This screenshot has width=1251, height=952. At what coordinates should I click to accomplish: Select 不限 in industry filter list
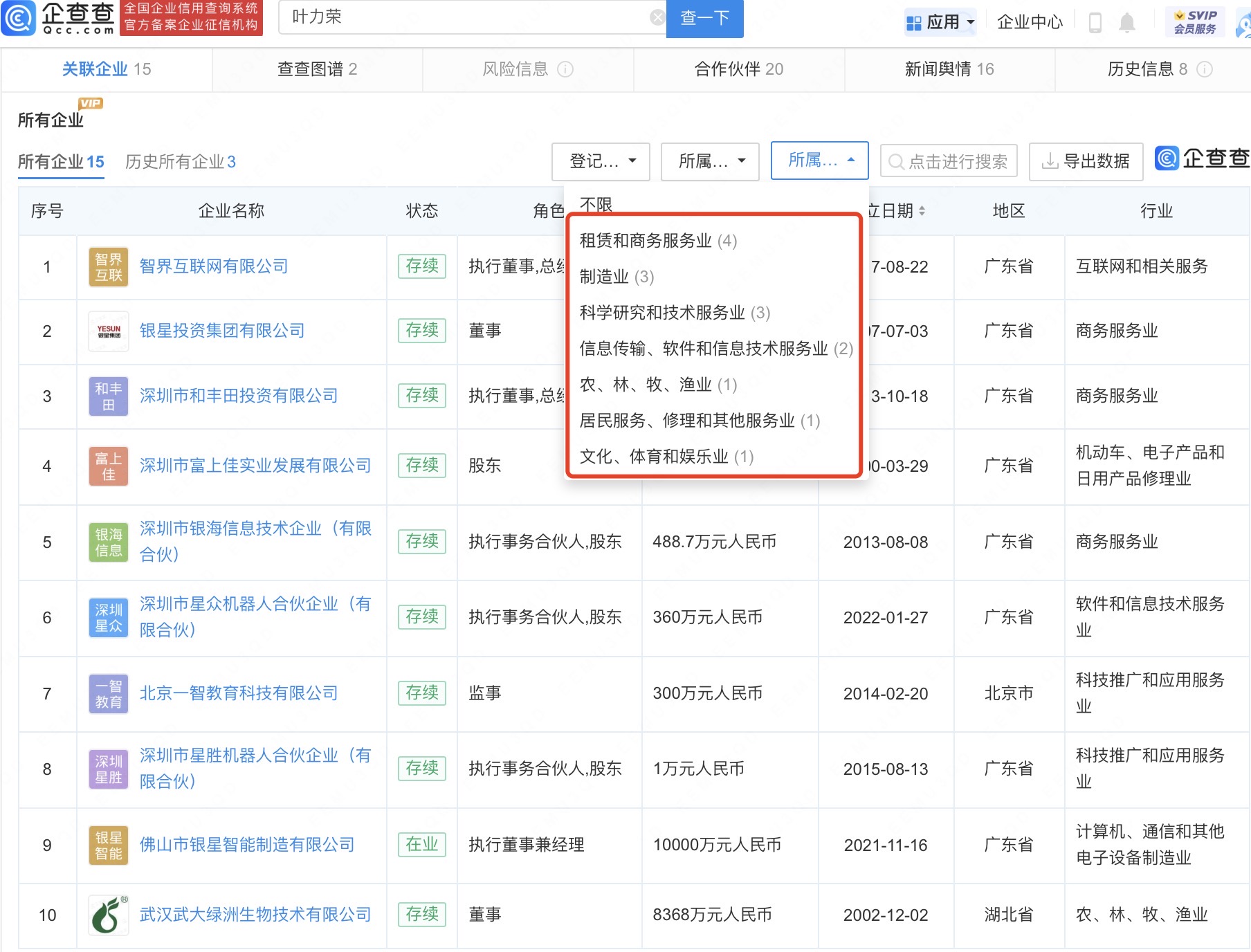tap(596, 204)
